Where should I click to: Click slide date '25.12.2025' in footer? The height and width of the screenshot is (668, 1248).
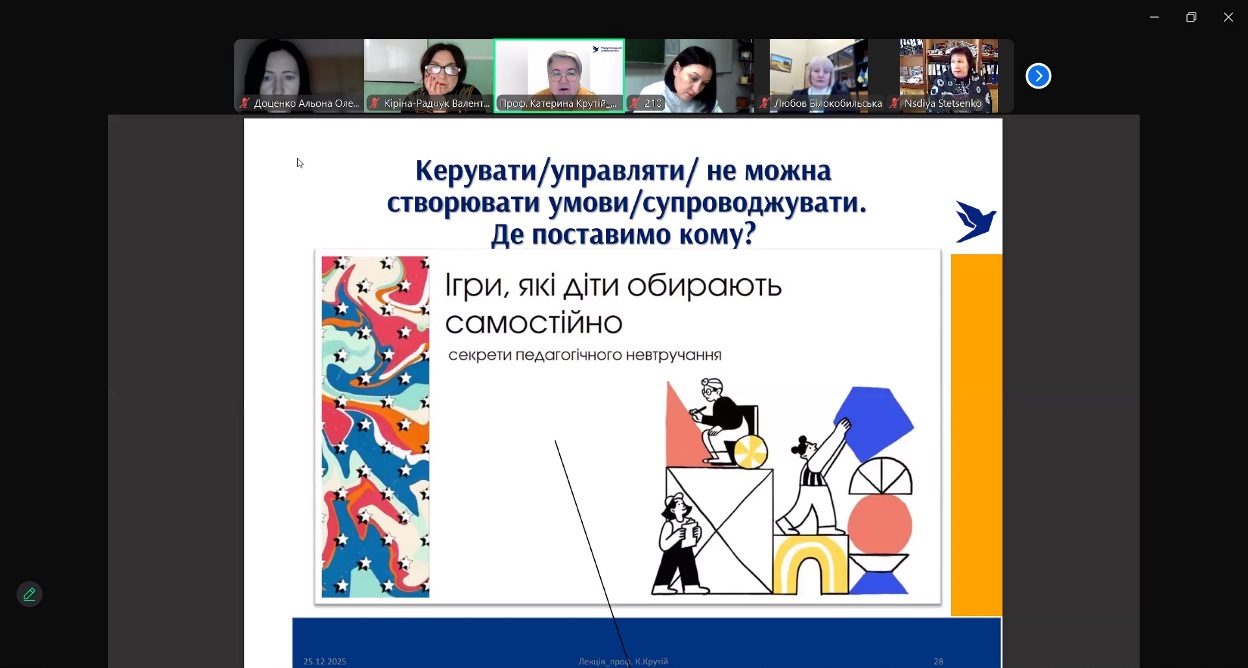tap(325, 661)
